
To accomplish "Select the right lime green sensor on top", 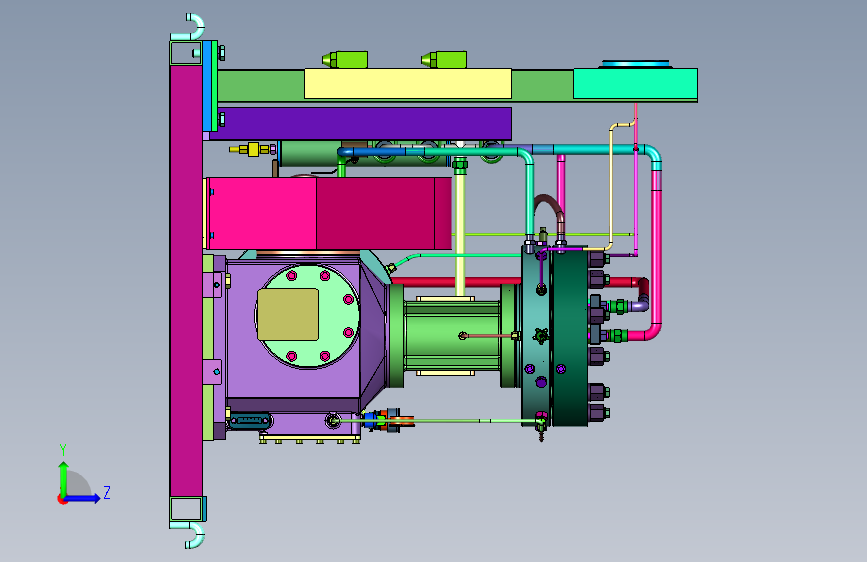I will pyautogui.click(x=444, y=60).
